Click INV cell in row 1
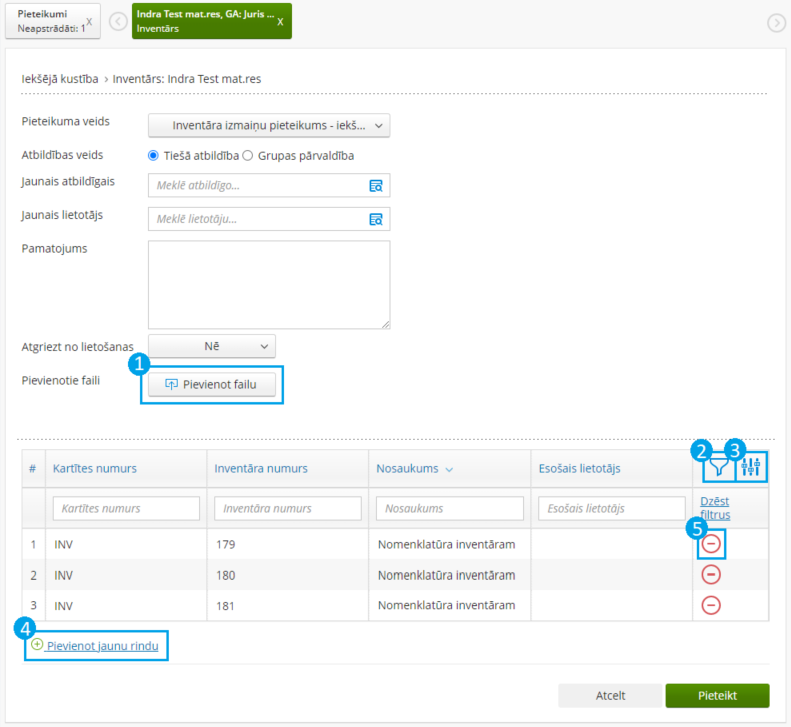 64,544
